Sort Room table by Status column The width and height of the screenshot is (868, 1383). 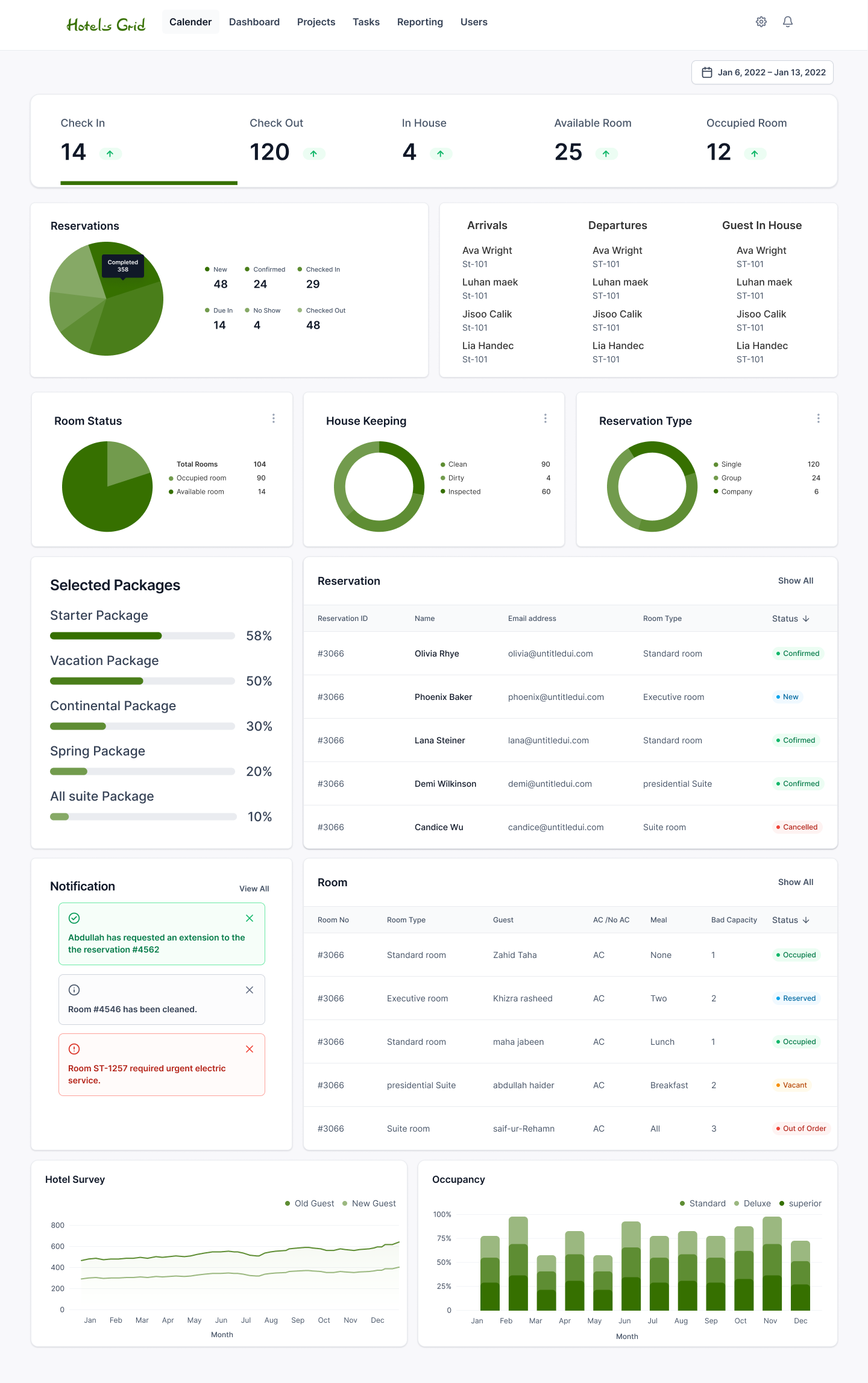[791, 920]
